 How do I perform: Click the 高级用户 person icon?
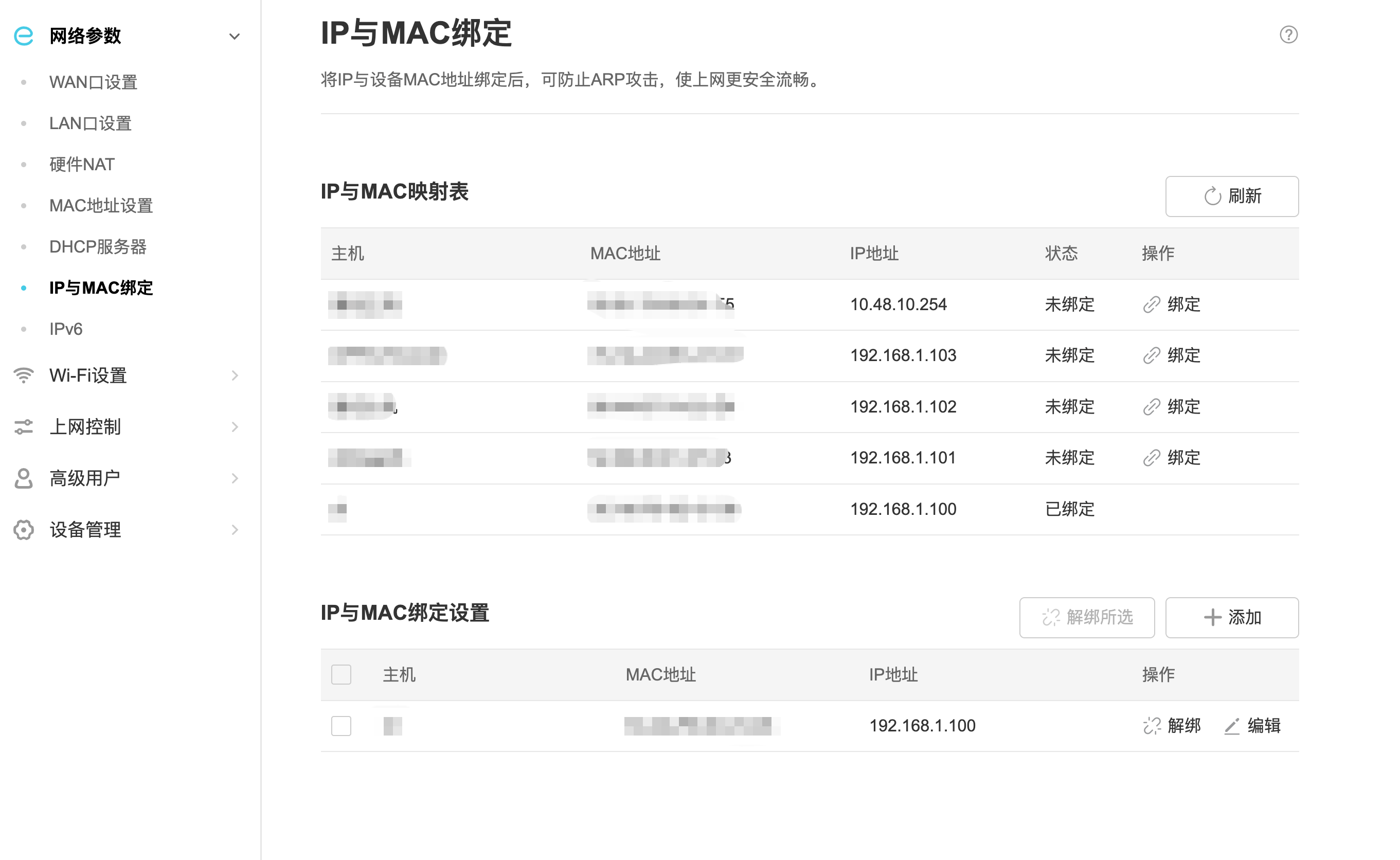[23, 478]
